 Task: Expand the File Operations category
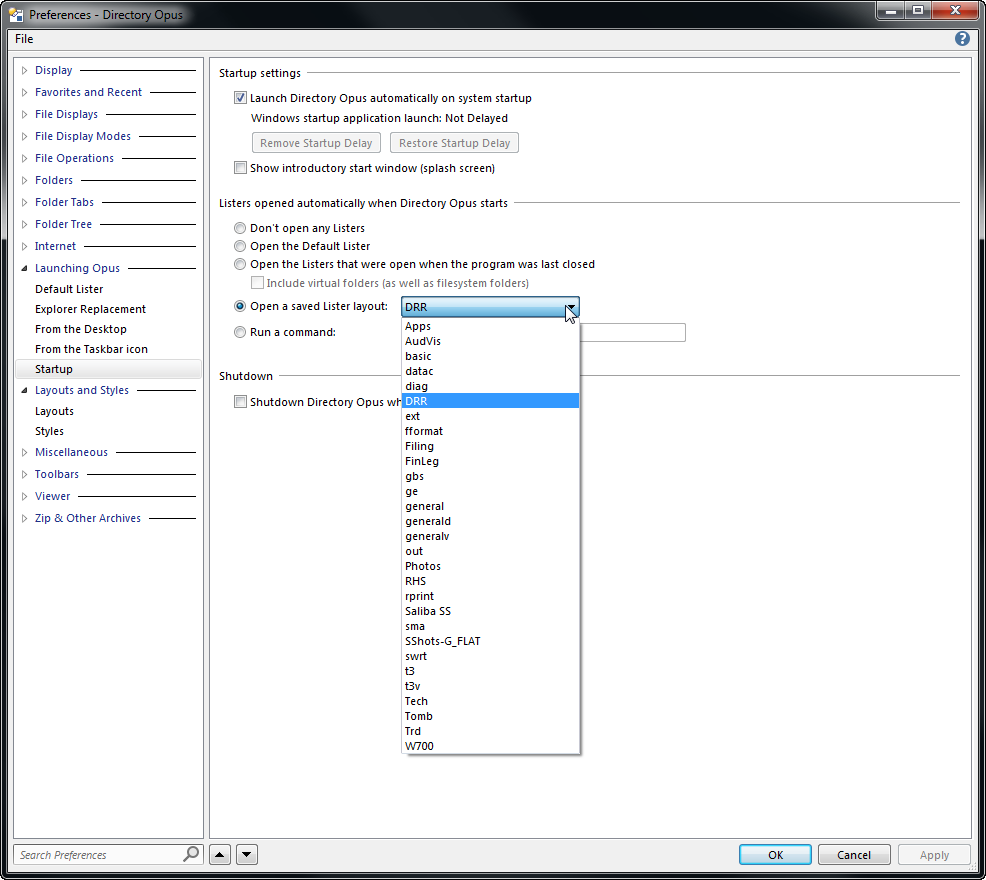tap(25, 159)
